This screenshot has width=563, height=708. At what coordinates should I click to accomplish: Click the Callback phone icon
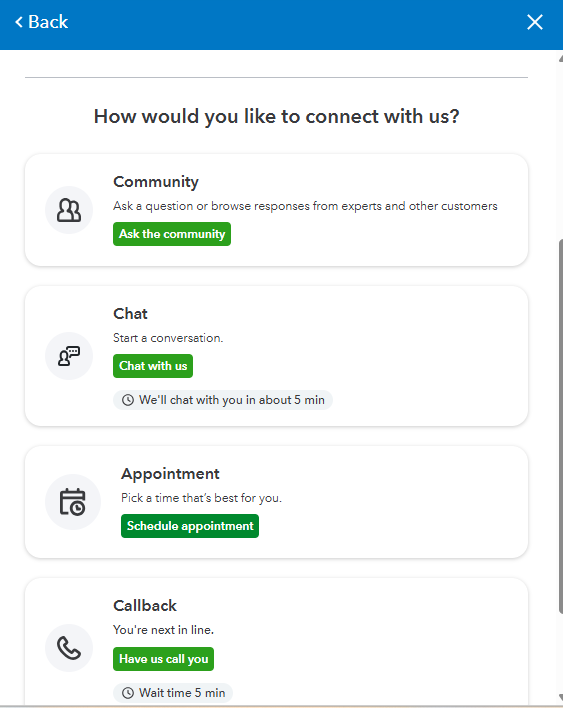[69, 648]
